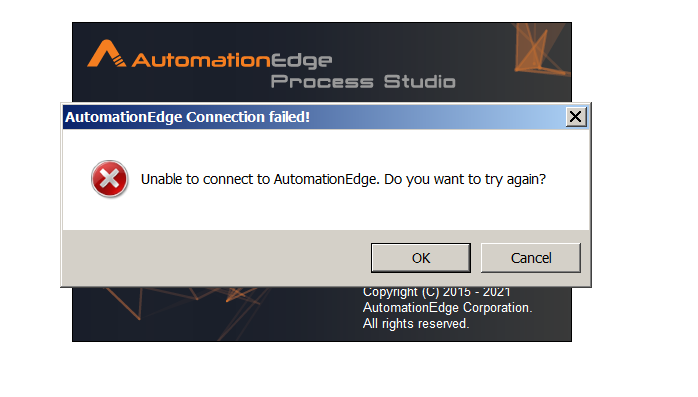Click the red error cross icon
The image size is (698, 397).
point(110,179)
